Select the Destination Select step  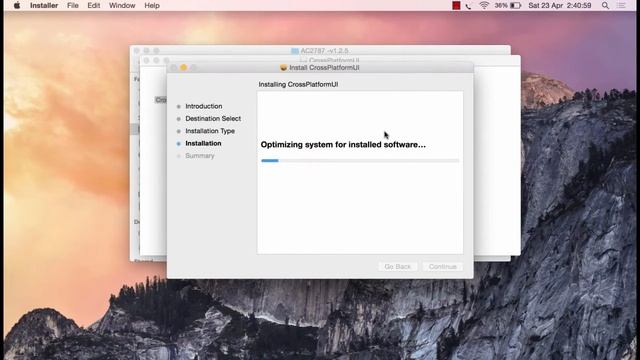point(213,118)
